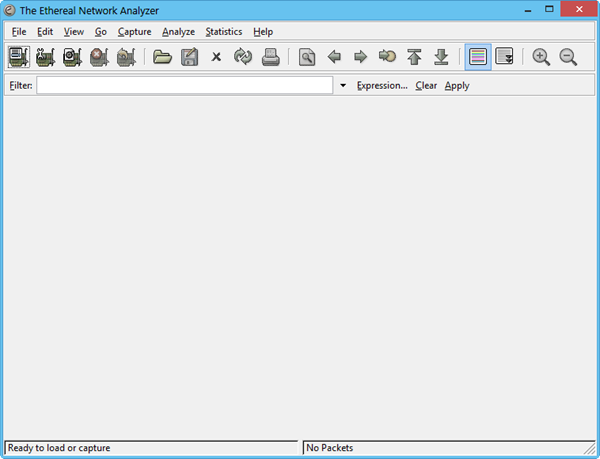Go to a specific packet number
The height and width of the screenshot is (459, 600).
[387, 57]
